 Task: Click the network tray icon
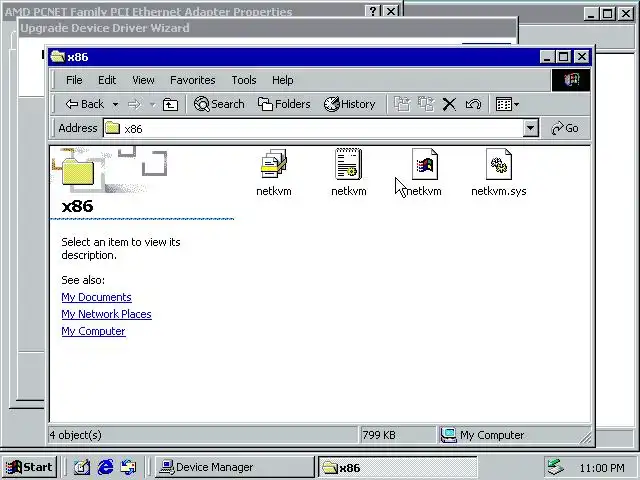tap(556, 467)
